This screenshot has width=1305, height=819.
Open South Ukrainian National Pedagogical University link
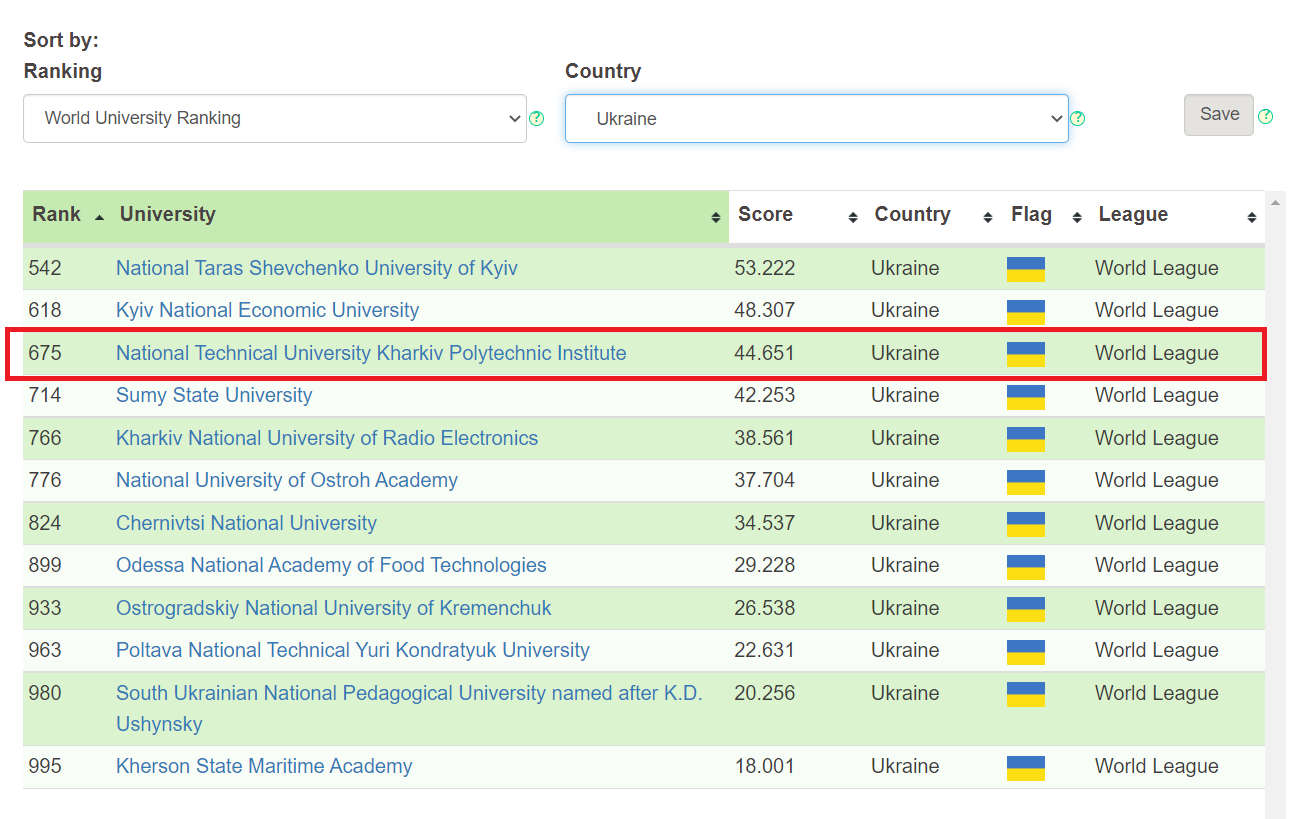[409, 708]
